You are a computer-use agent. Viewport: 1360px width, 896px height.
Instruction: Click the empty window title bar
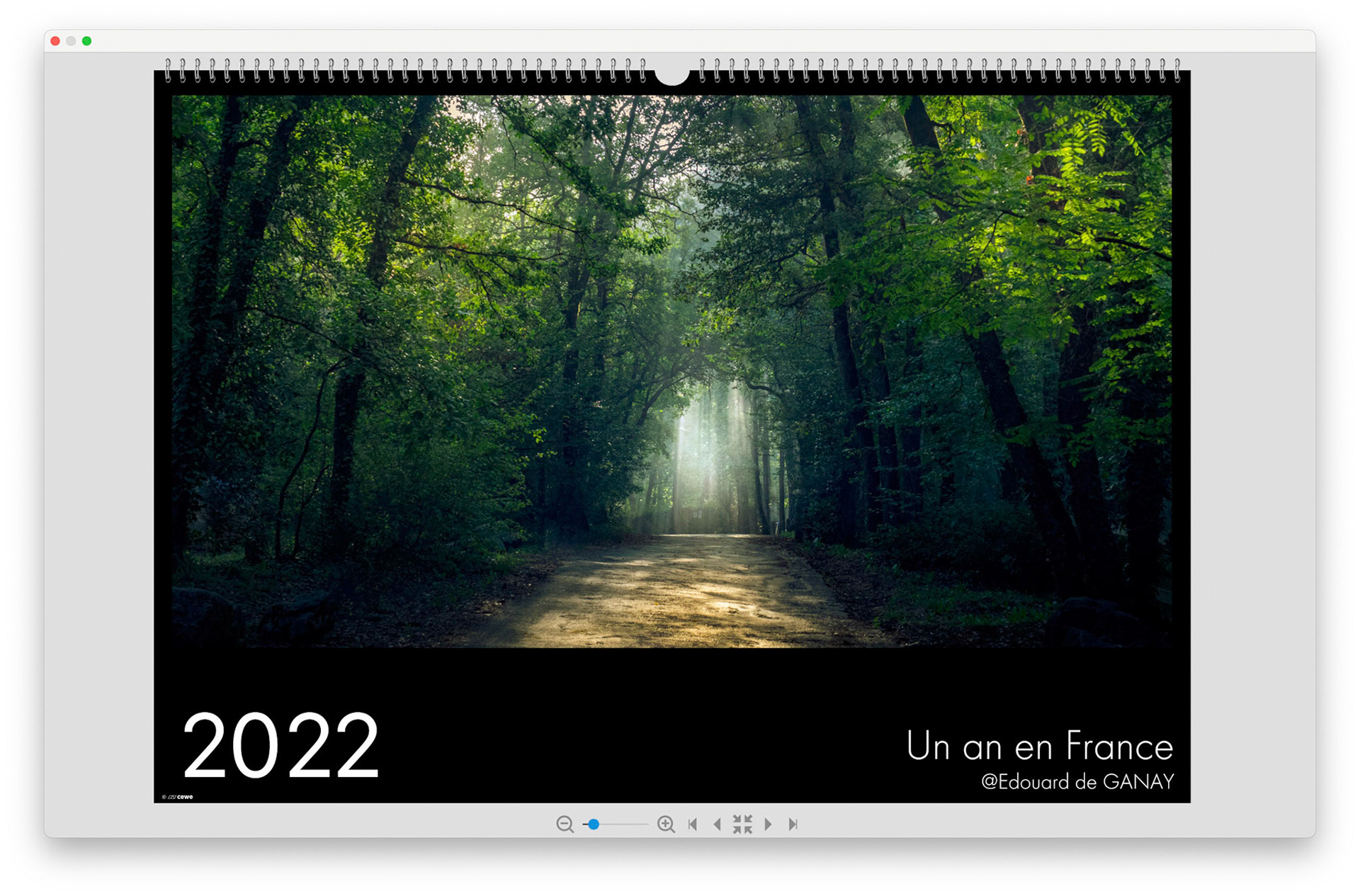(680, 41)
